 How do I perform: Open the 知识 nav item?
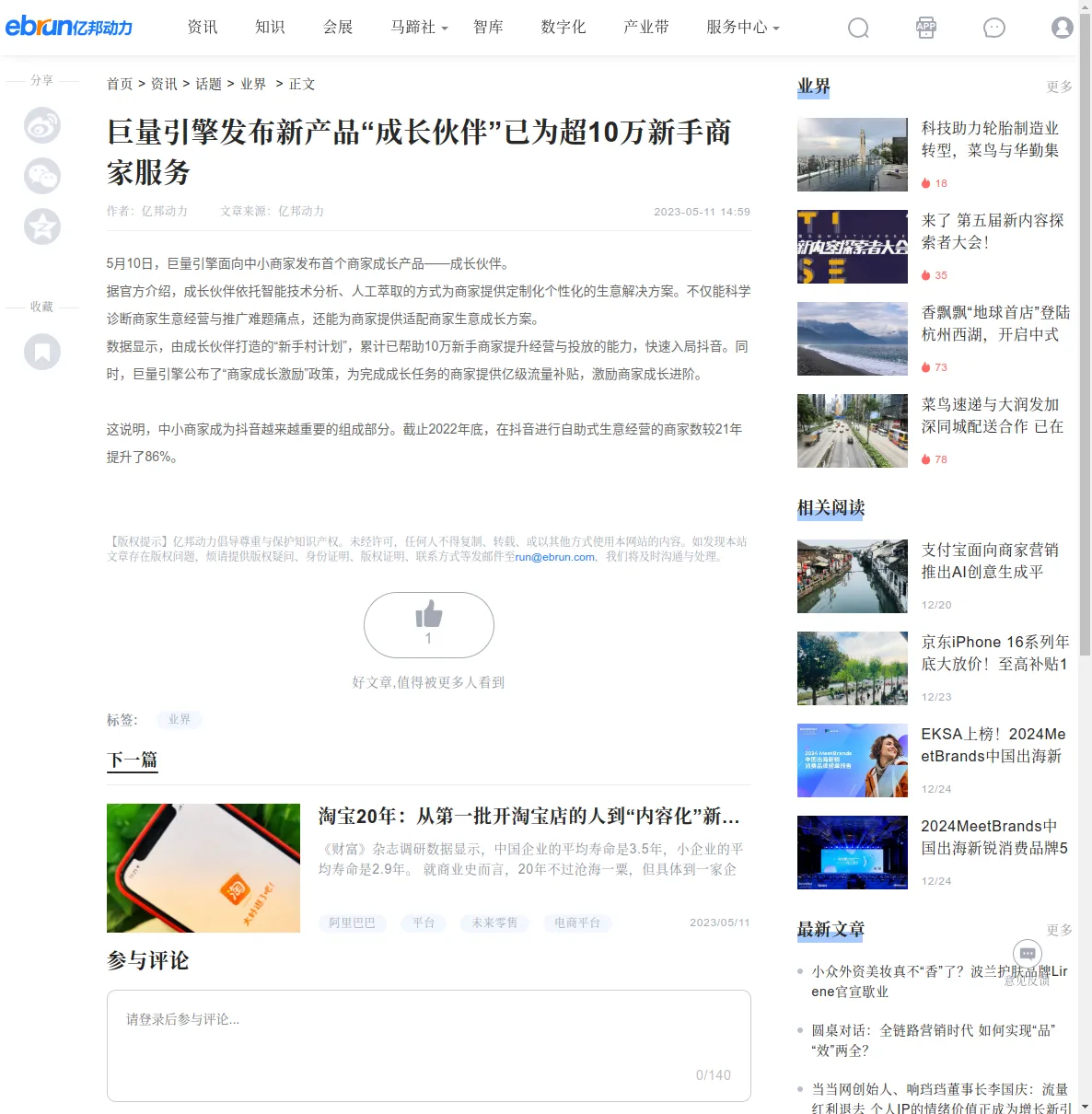pos(271,28)
